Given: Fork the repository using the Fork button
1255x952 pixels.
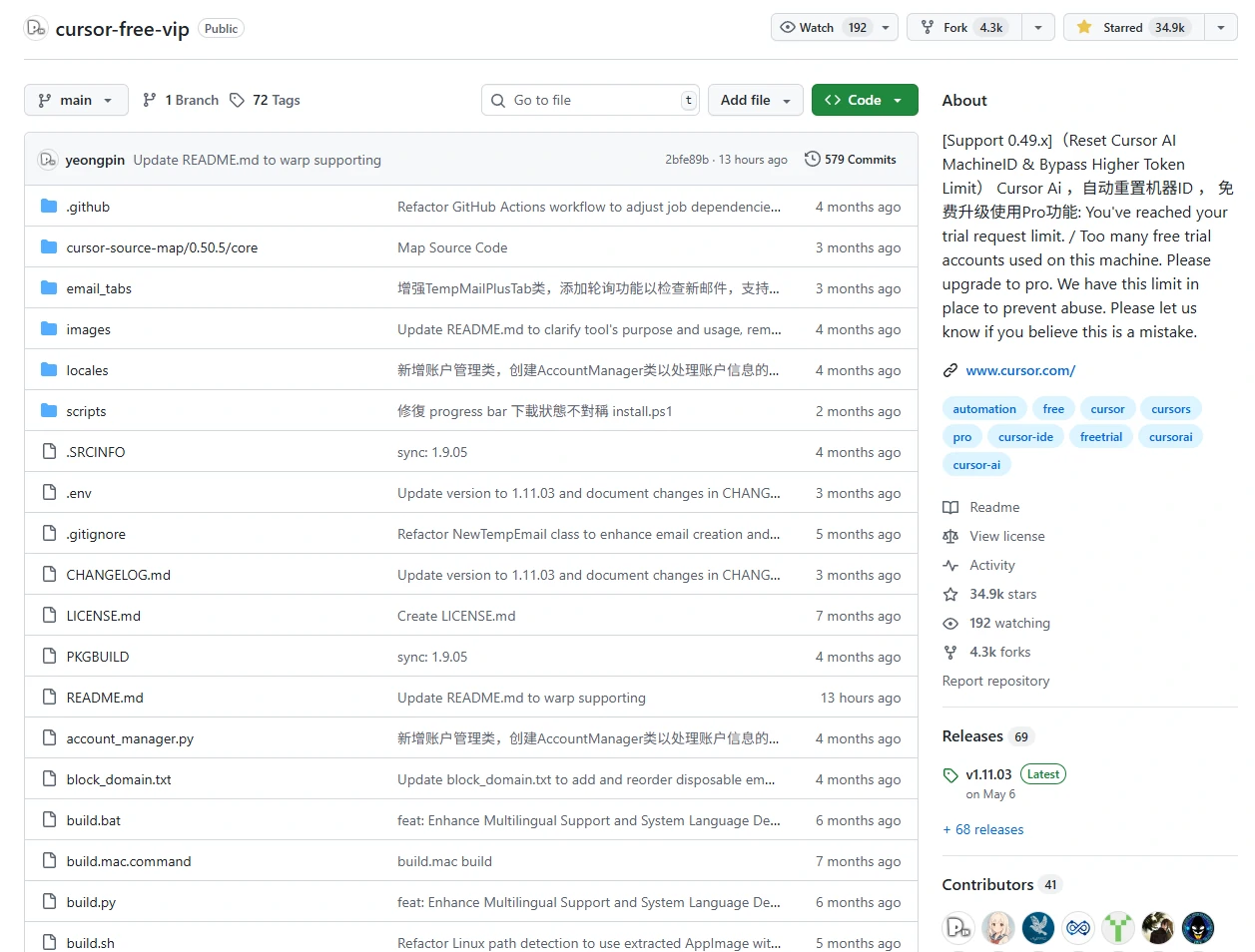Looking at the screenshot, I should coord(964,28).
